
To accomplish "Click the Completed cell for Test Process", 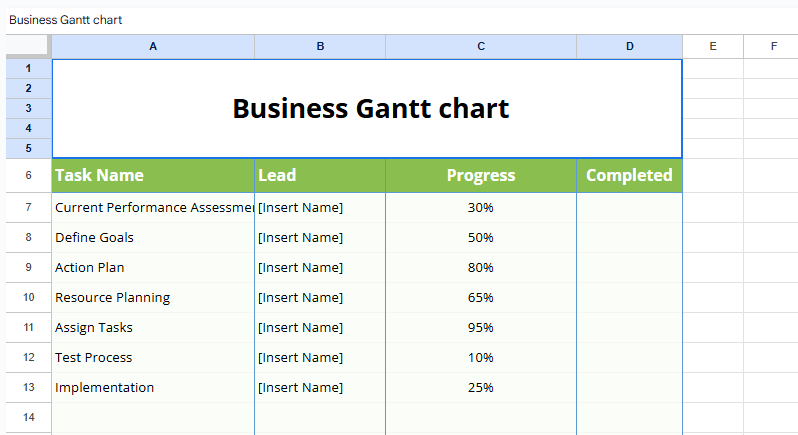I will [x=629, y=358].
